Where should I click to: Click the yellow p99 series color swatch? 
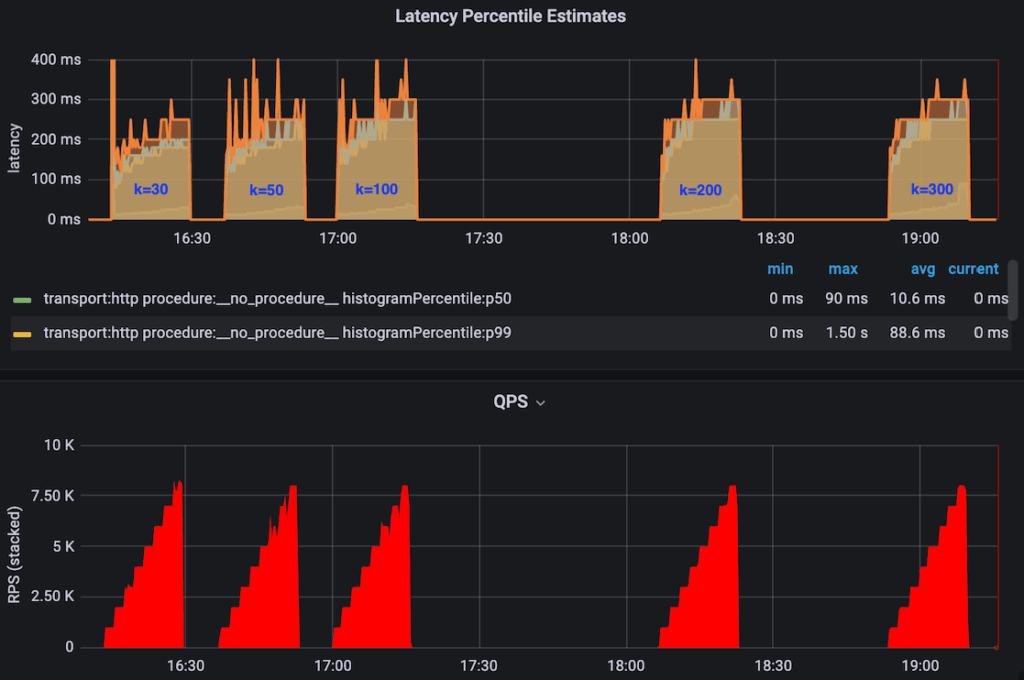(x=22, y=333)
